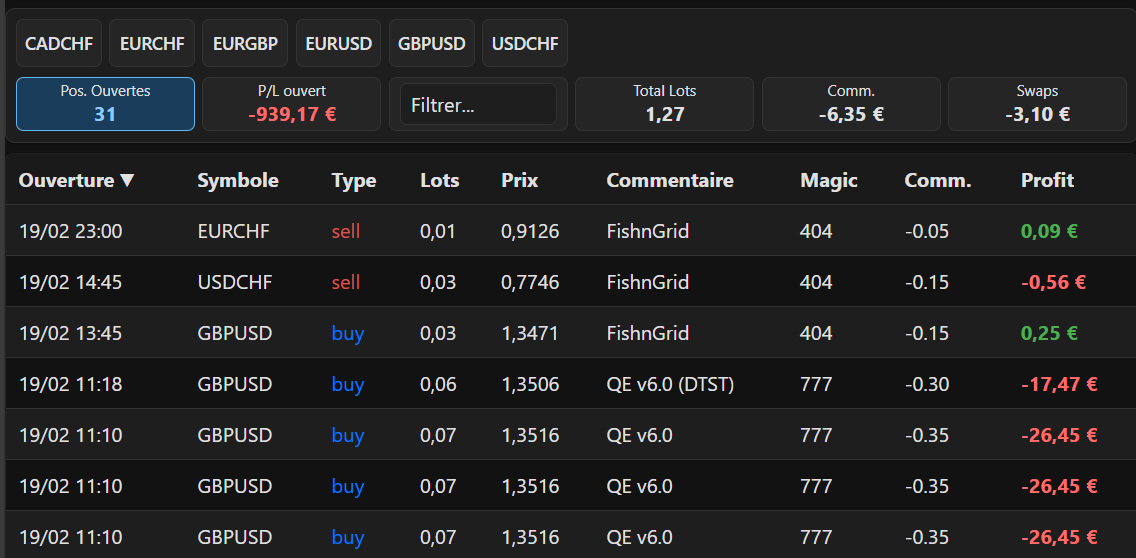This screenshot has height=558, width=1136.
Task: Open the Pos. Ouvertes tab
Action: tap(105, 104)
